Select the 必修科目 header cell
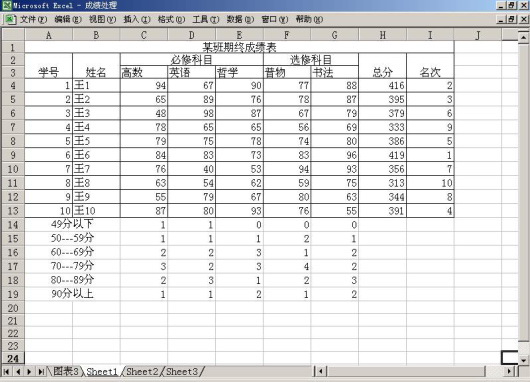This screenshot has height=382, width=530. click(192, 59)
